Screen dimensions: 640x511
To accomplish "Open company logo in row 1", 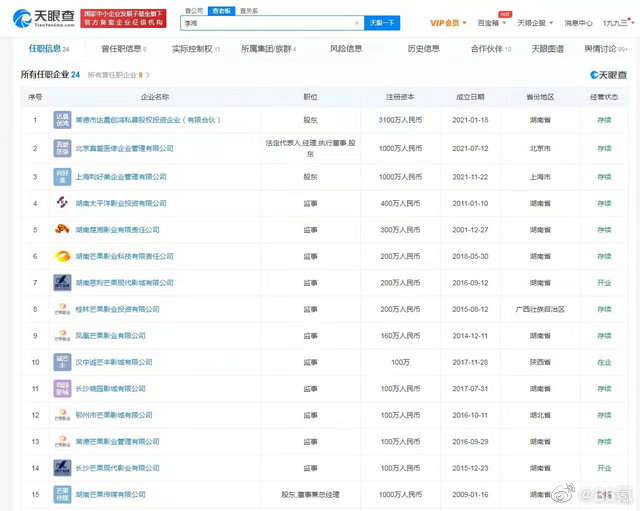I will (x=62, y=120).
